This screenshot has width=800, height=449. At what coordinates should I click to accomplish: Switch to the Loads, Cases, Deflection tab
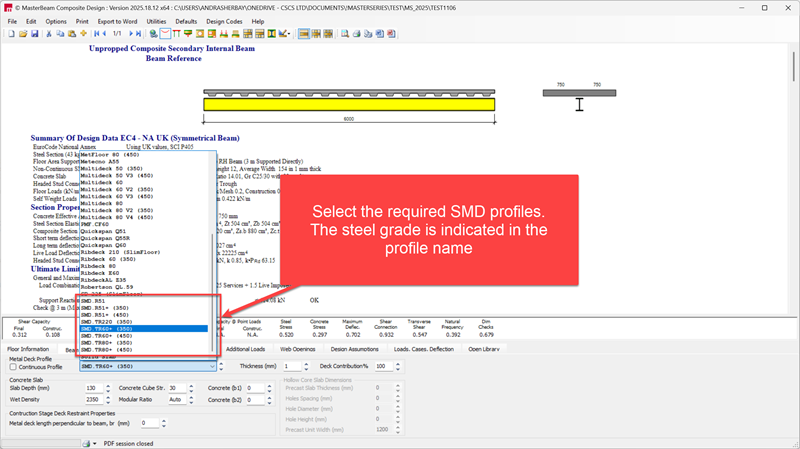point(423,349)
